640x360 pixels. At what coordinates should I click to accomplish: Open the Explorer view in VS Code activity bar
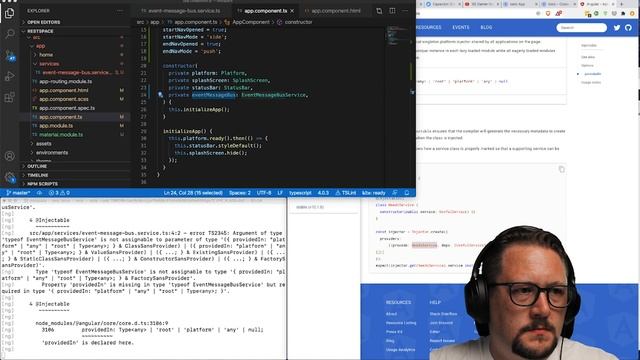9,13
